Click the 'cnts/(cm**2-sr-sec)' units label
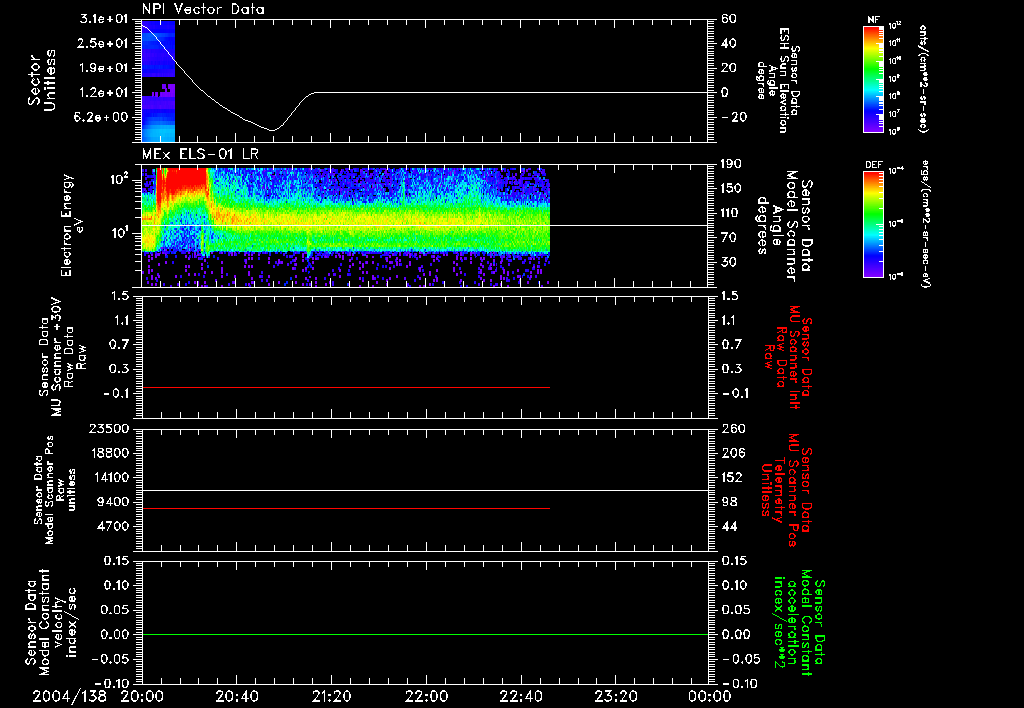 click(923, 79)
